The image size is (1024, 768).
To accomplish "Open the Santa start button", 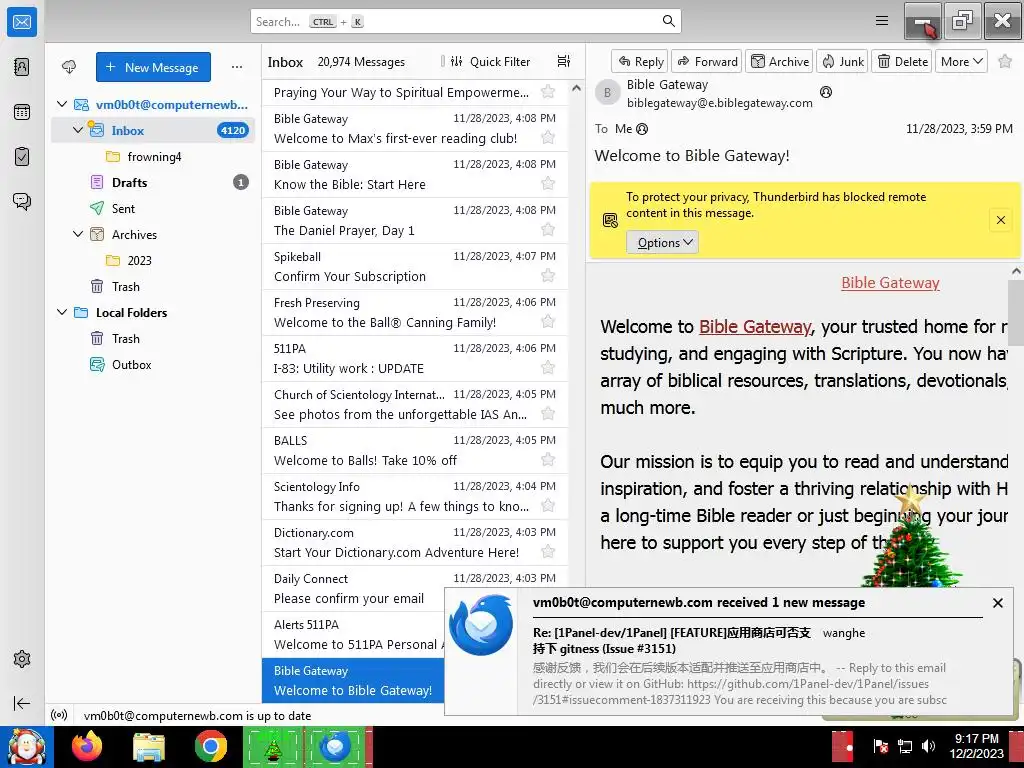I will (x=27, y=747).
